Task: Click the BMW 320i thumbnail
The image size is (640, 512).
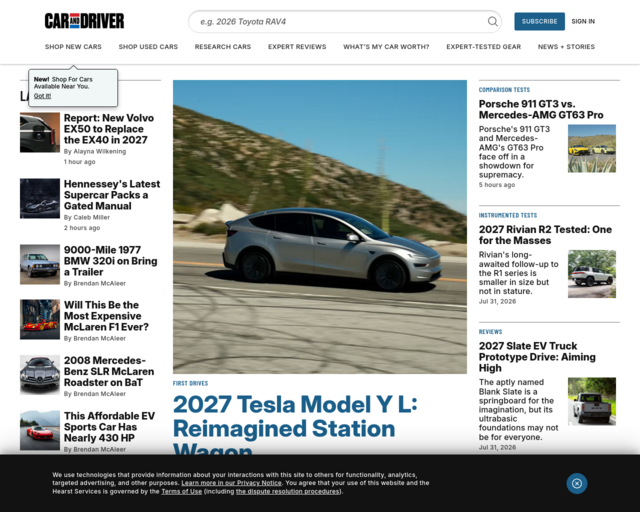Action: click(x=40, y=264)
